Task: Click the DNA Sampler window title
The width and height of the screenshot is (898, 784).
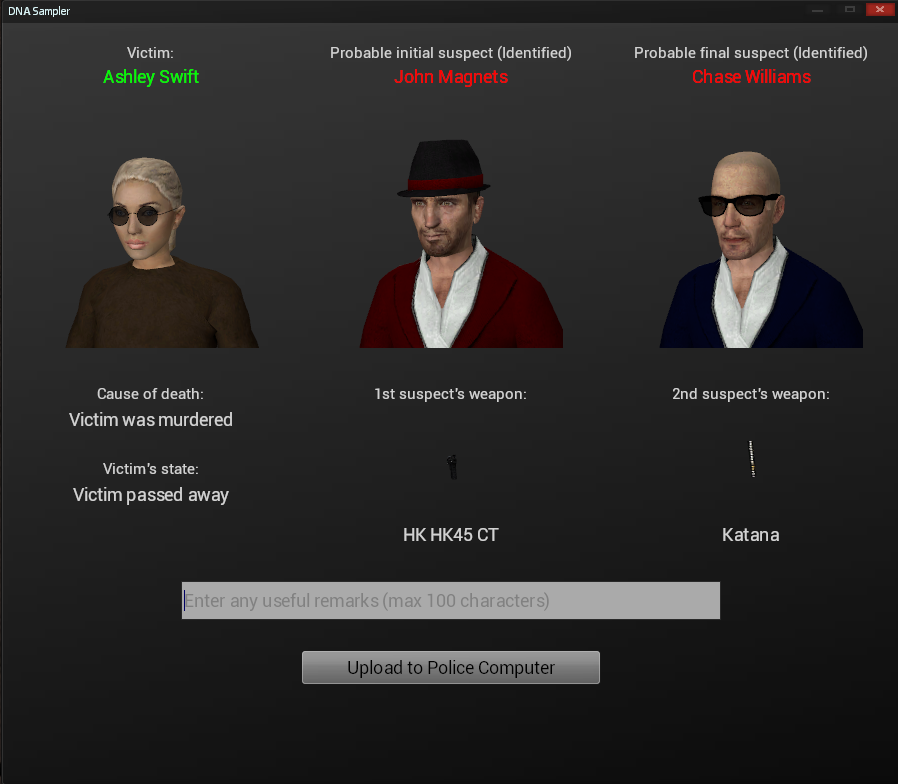Action: 39,11
